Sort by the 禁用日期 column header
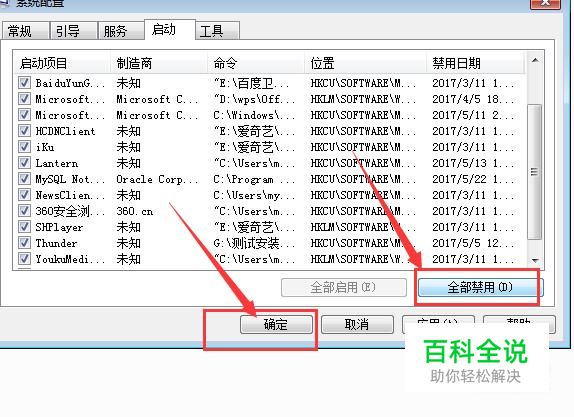Viewport: 574px width, 417px height. click(x=475, y=63)
